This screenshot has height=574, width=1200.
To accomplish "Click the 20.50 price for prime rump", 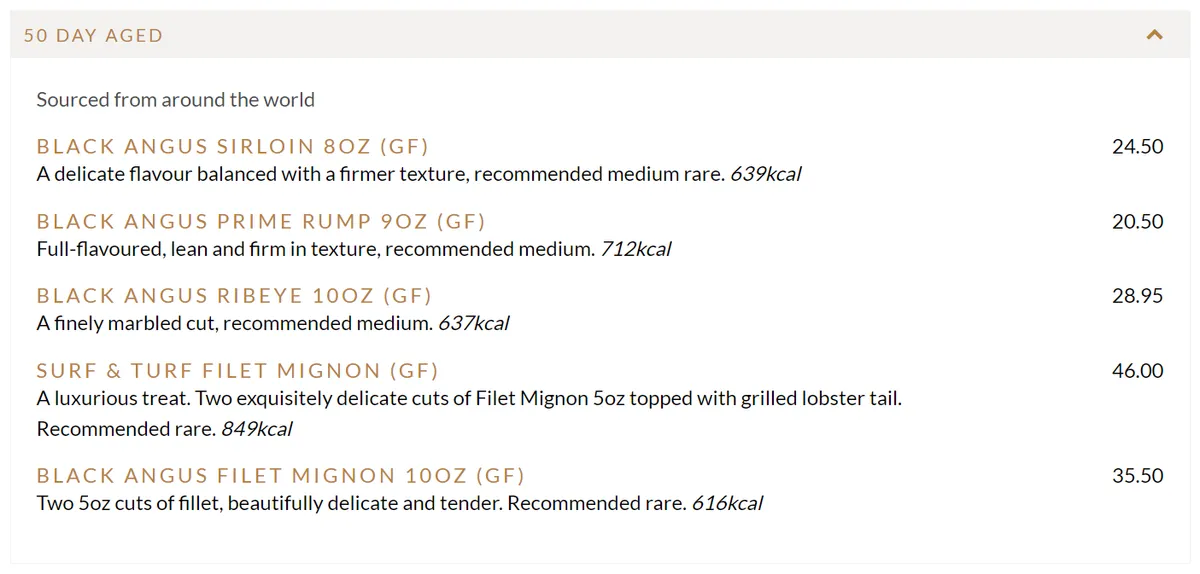I will point(1137,222).
